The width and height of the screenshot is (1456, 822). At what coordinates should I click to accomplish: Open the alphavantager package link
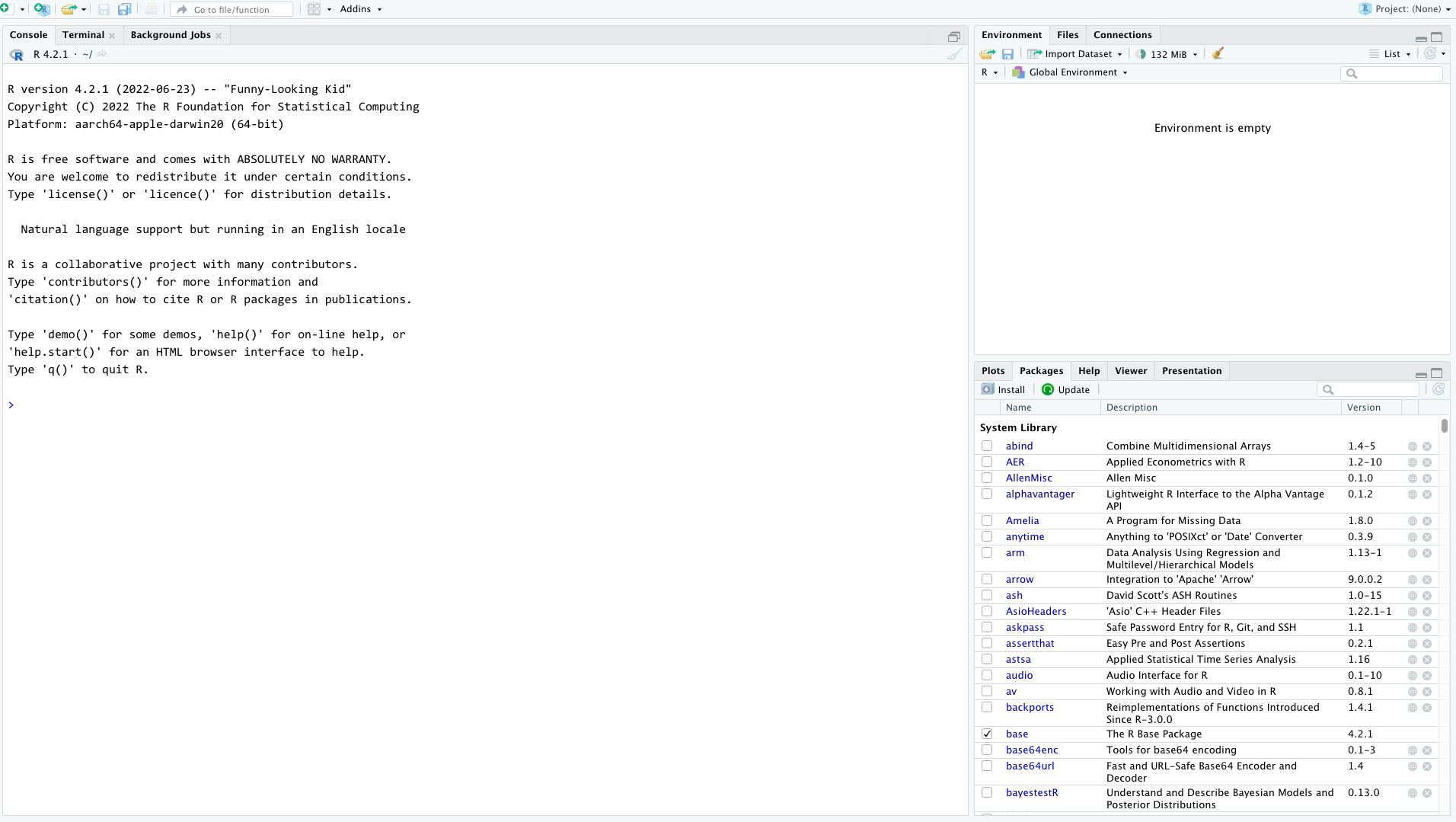click(1039, 494)
